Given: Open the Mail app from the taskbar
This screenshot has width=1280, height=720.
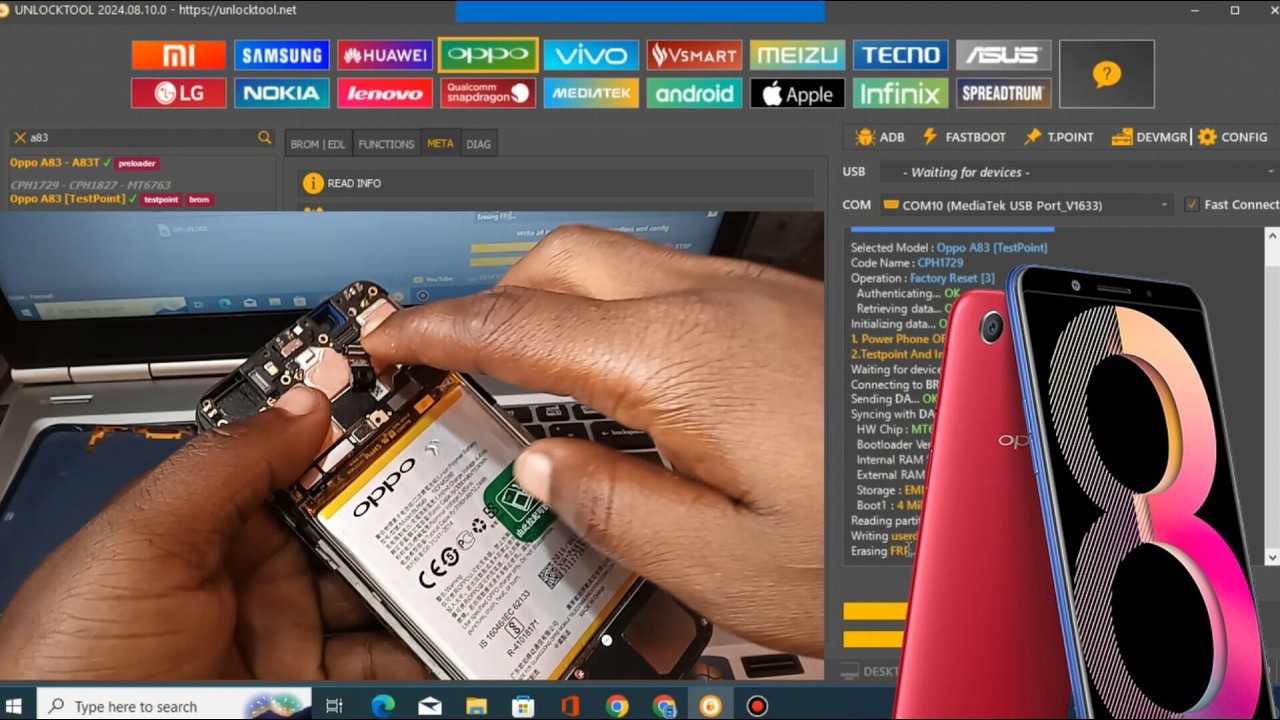Looking at the screenshot, I should [430, 706].
